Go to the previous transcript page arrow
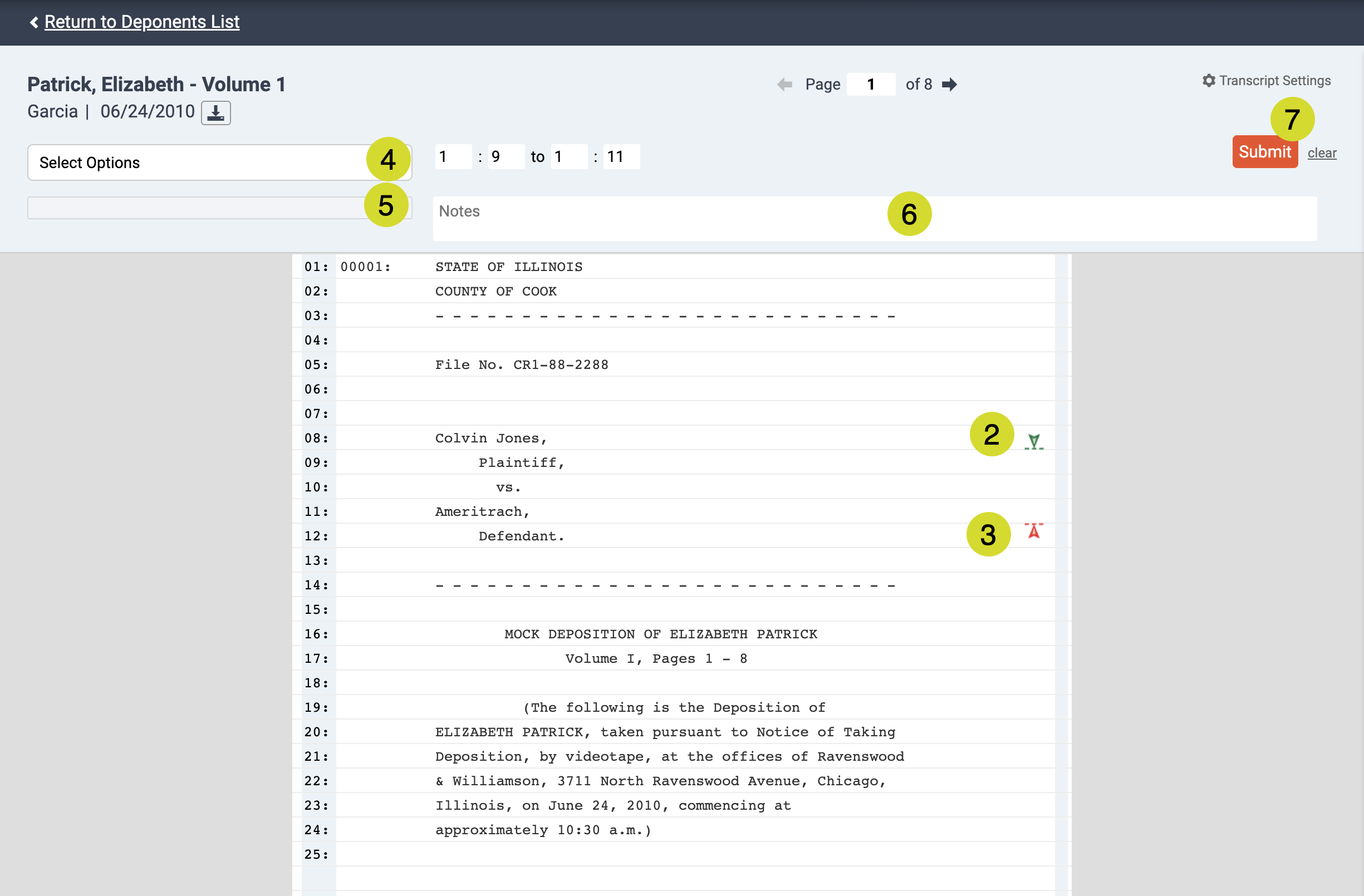The height and width of the screenshot is (896, 1364). [784, 84]
